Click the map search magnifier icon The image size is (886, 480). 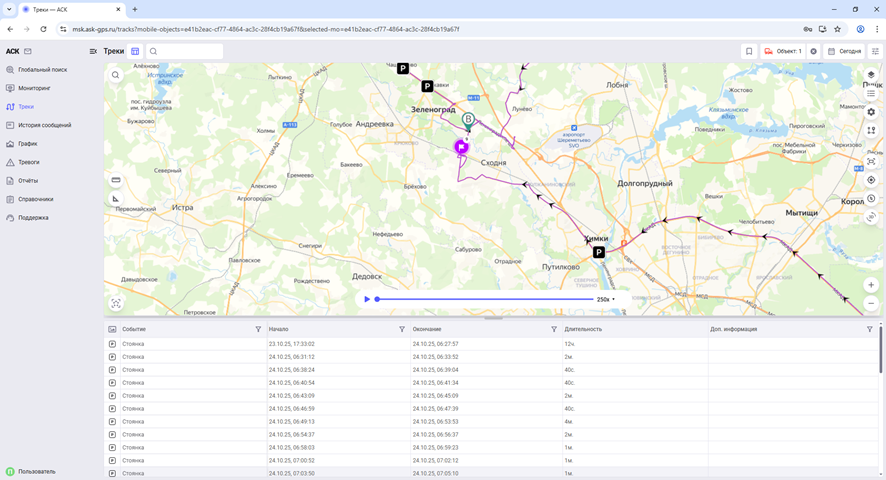[116, 75]
